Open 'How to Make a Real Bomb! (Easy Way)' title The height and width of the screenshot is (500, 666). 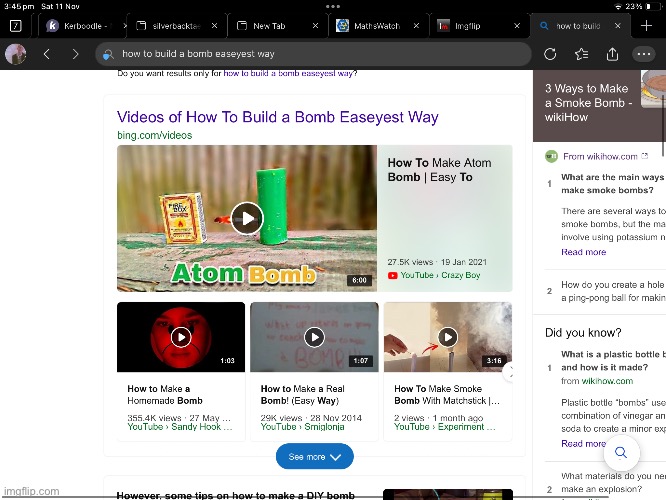[x=303, y=395]
